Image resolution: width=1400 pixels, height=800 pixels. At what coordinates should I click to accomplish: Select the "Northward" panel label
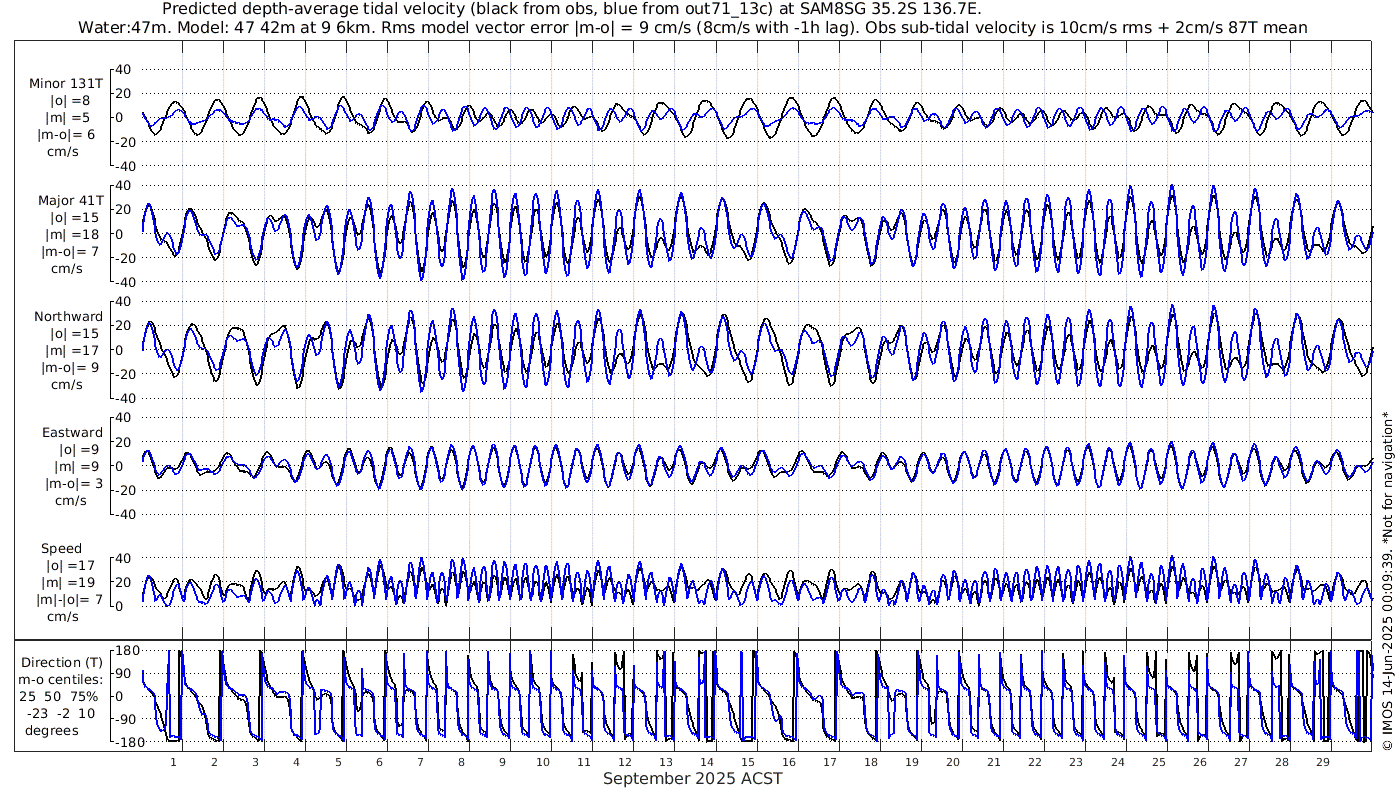coord(68,317)
